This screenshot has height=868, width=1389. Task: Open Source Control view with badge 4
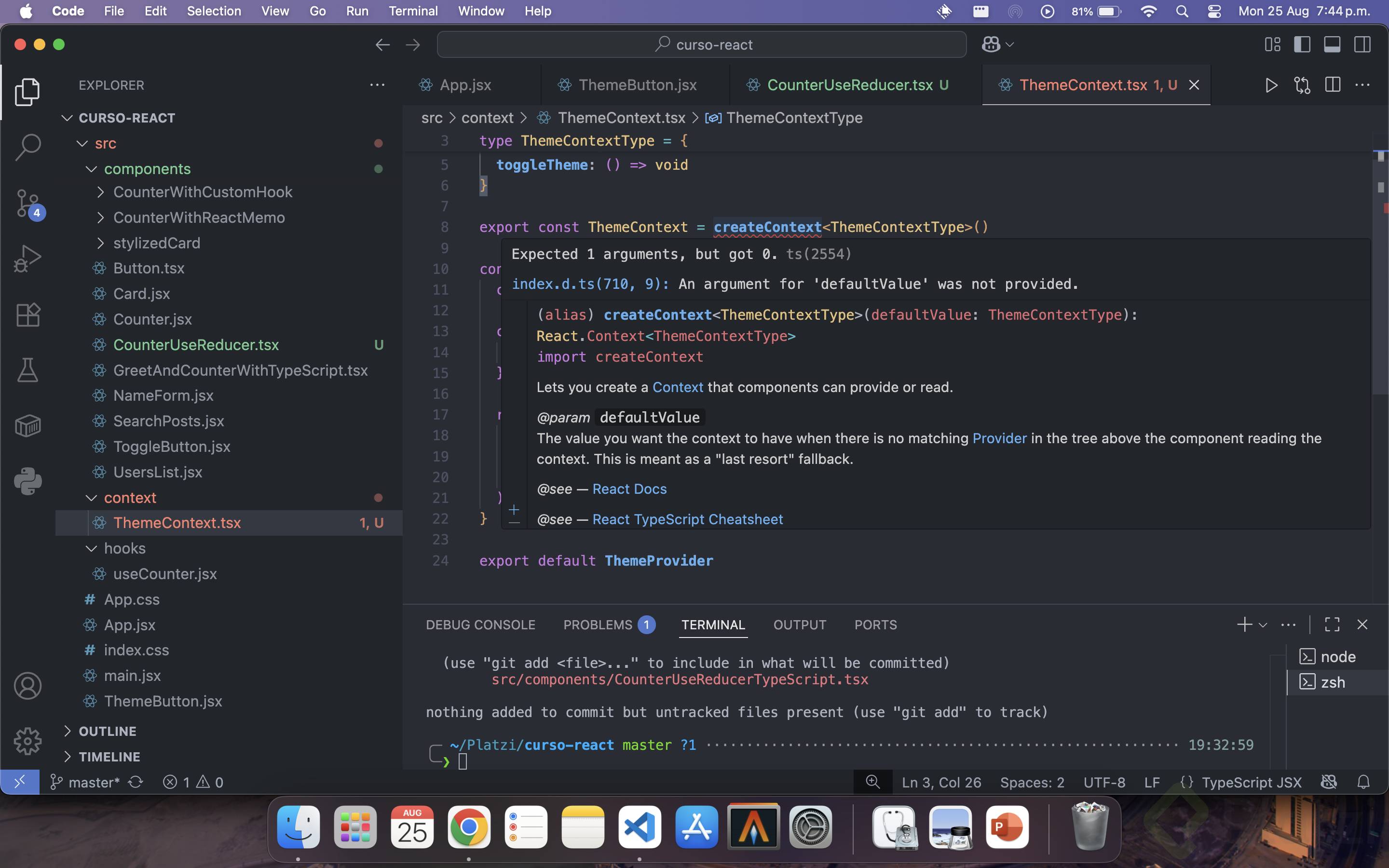(x=27, y=203)
